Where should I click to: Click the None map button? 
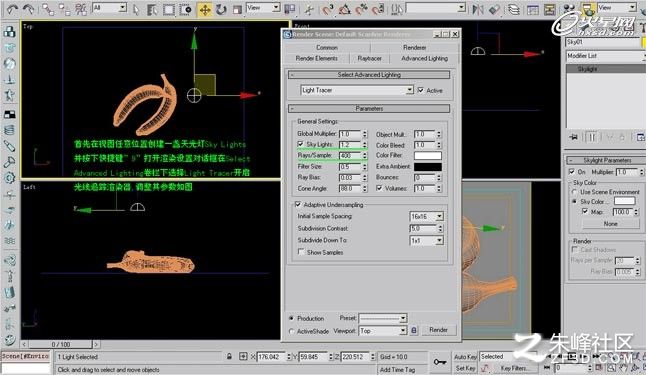pyautogui.click(x=611, y=223)
